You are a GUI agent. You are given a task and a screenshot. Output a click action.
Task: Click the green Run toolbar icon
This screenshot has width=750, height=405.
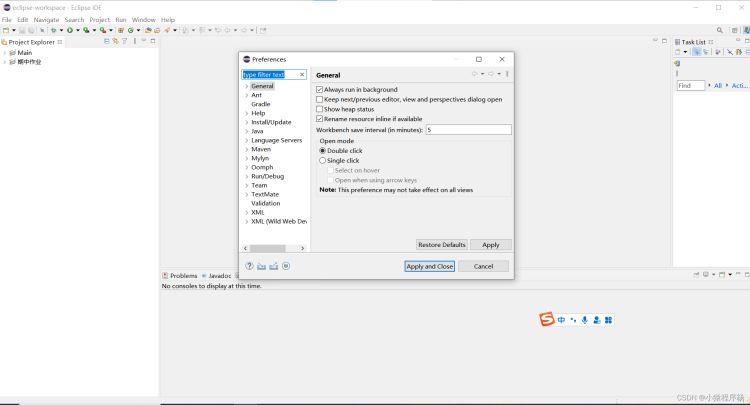70,30
